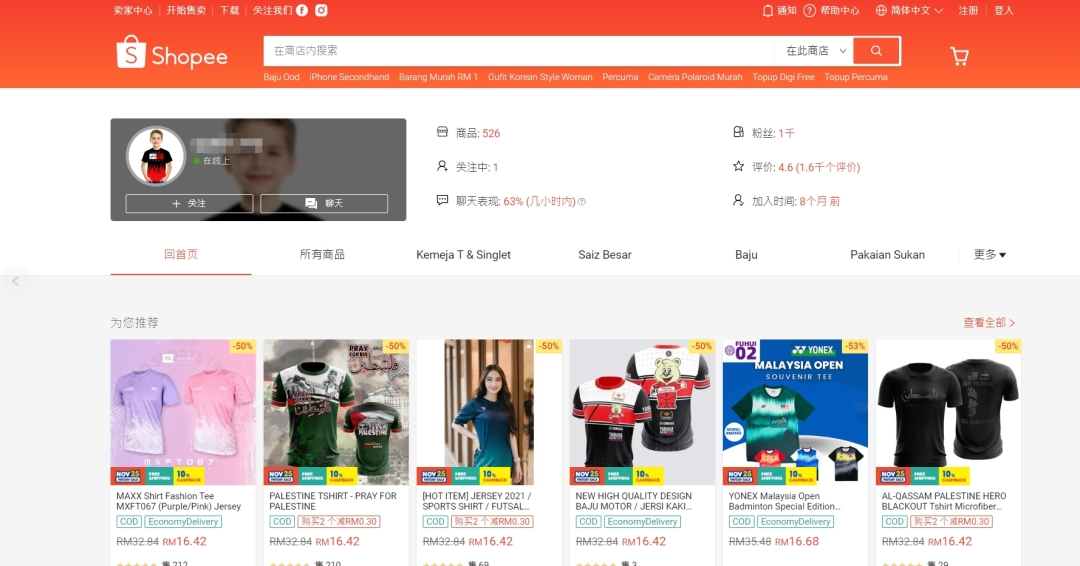
Task: Click the shop avatar picture
Action: pos(156,156)
